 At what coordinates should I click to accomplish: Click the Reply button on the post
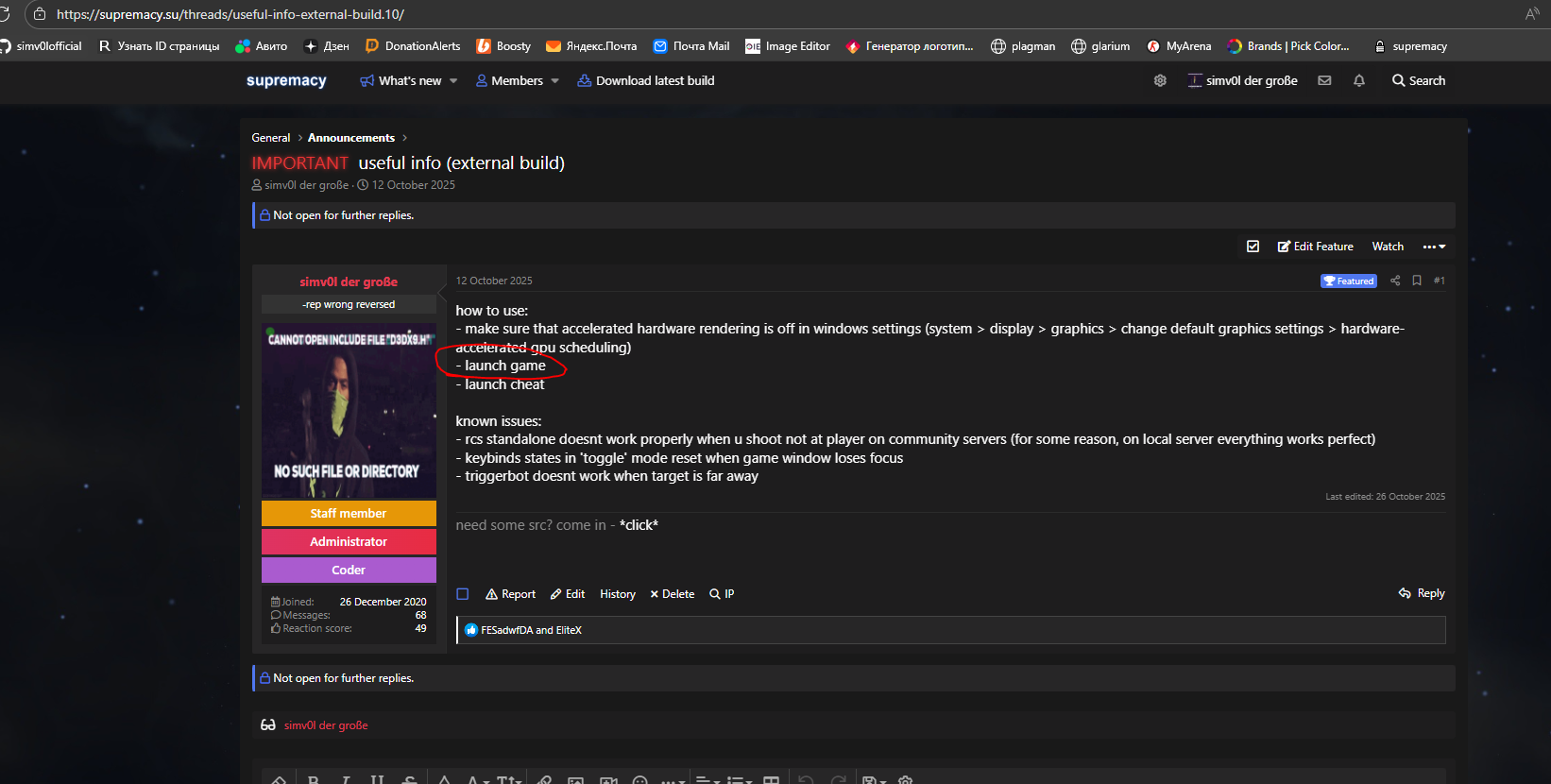1422,593
